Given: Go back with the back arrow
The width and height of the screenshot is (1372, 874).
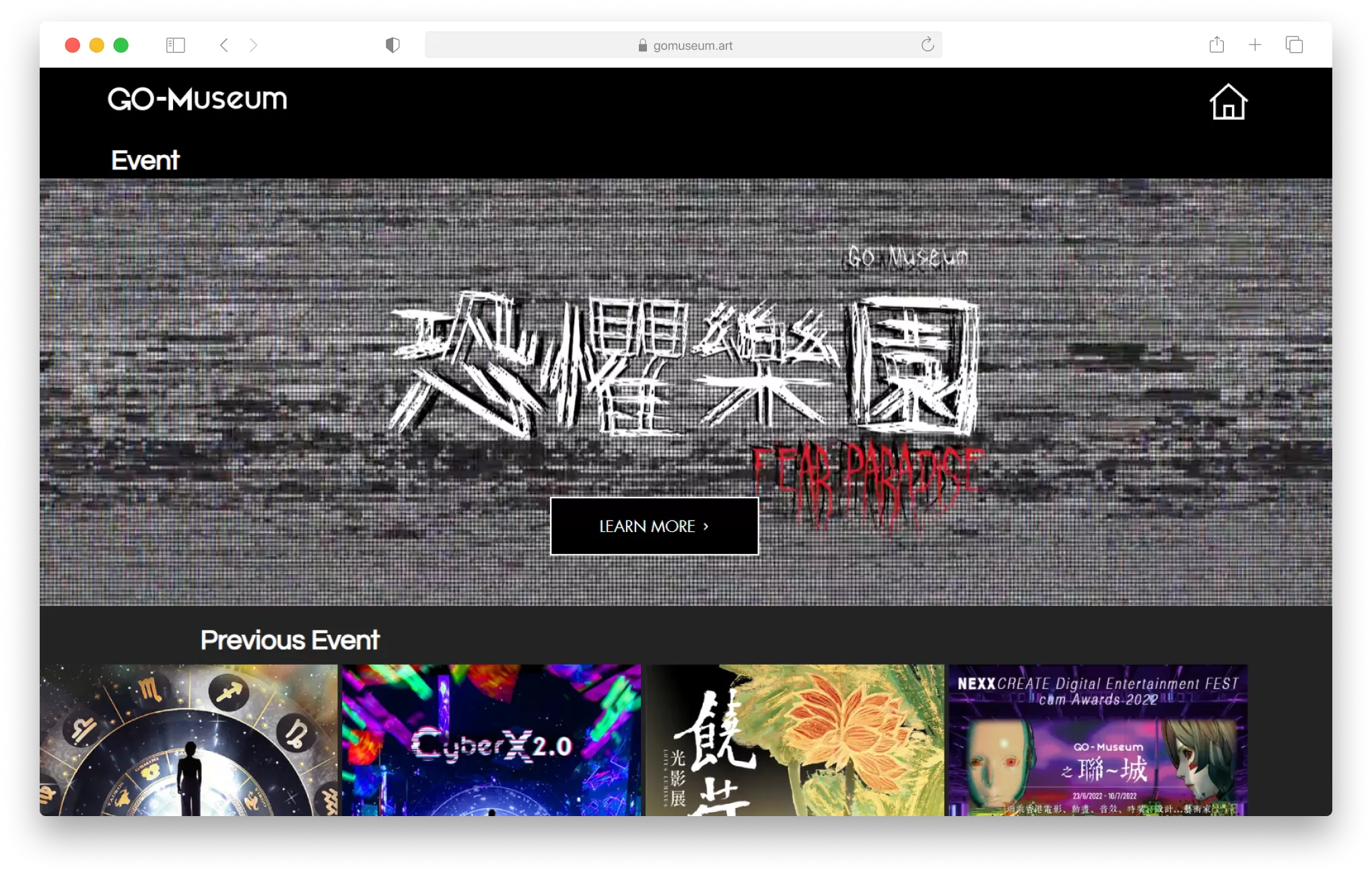Looking at the screenshot, I should 224,45.
